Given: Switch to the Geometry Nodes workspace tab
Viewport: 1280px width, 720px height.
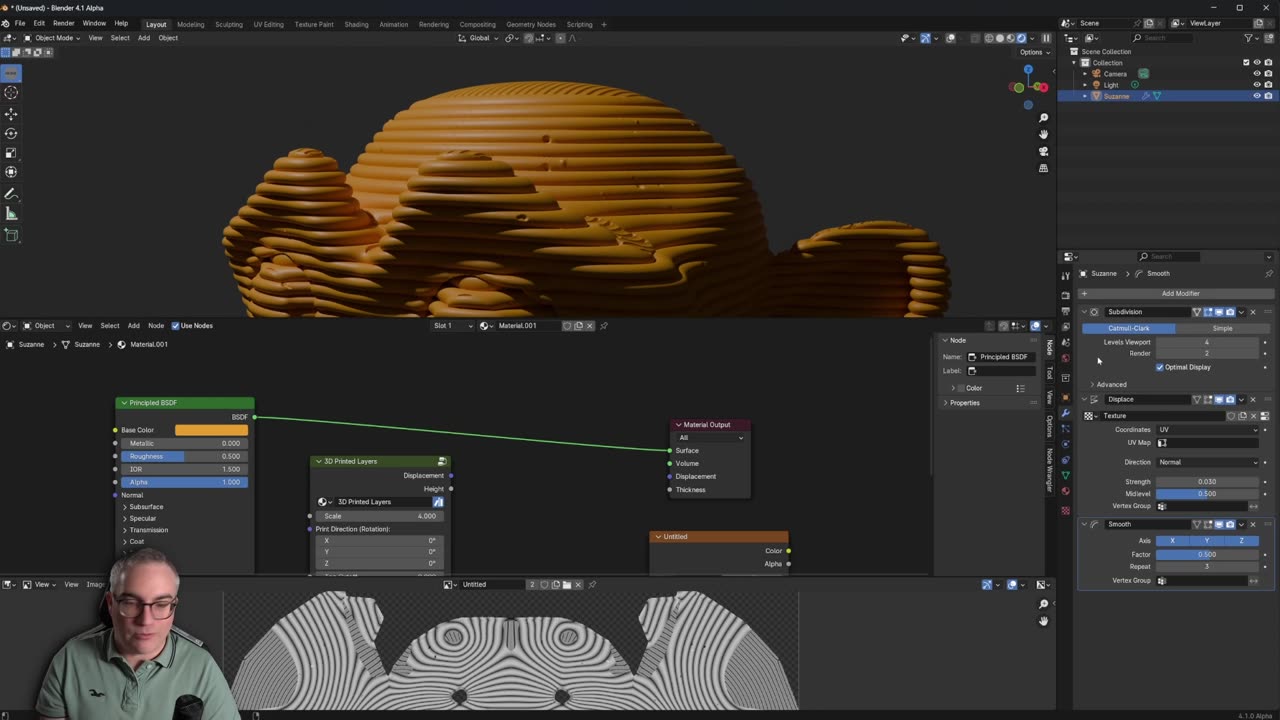Looking at the screenshot, I should point(531,24).
